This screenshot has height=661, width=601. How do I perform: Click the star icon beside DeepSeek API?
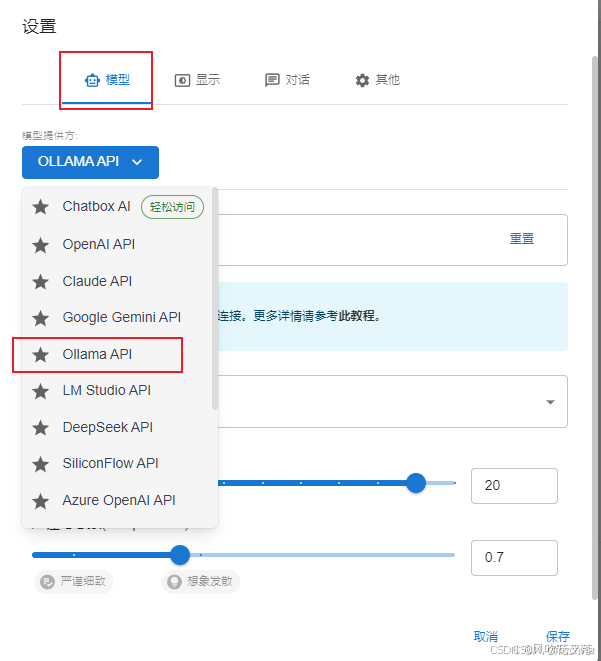[40, 428]
